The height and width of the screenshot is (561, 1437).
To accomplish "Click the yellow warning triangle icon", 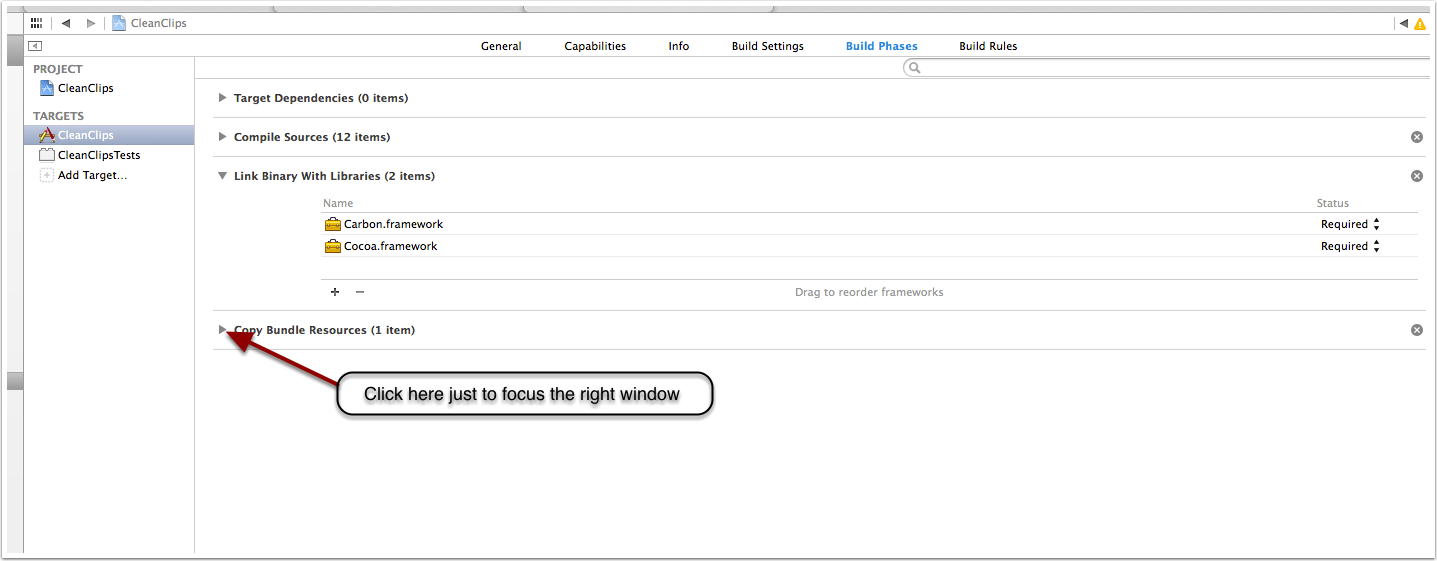I will coord(1419,24).
